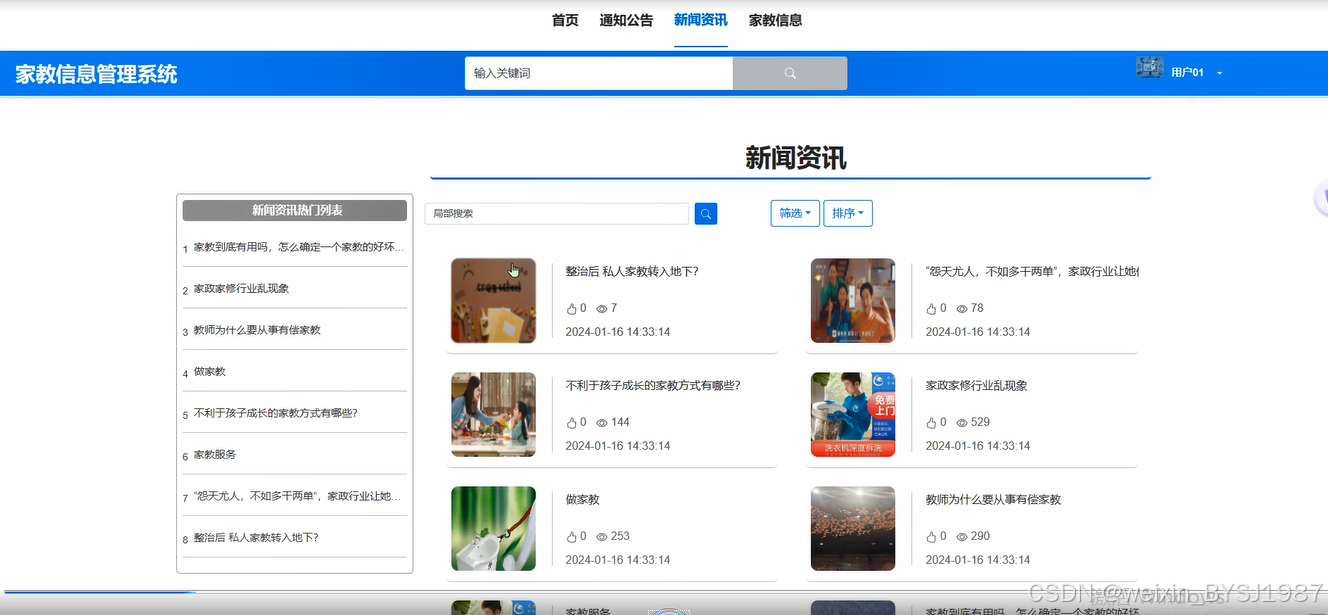The image size is (1328, 615).
Task: Expand the 用户01 account menu arrow
Action: [1220, 73]
